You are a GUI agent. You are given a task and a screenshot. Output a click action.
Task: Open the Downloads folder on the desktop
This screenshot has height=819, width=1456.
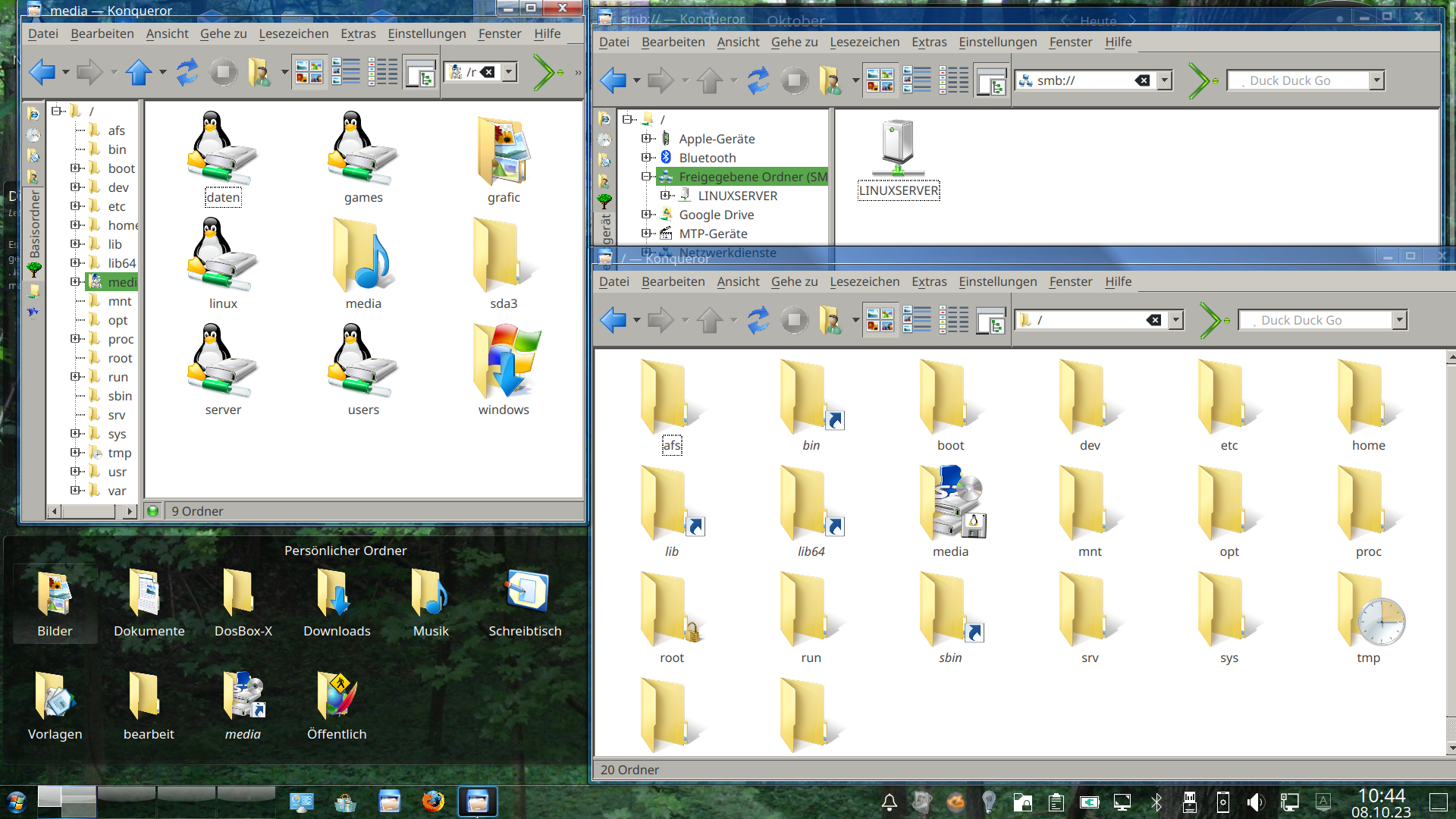coord(337,604)
